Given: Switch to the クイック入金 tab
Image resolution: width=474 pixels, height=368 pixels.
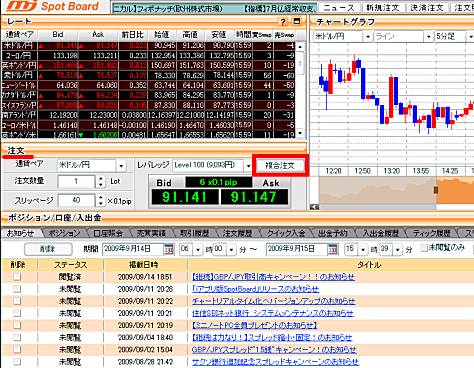Looking at the screenshot, I should point(286,233).
